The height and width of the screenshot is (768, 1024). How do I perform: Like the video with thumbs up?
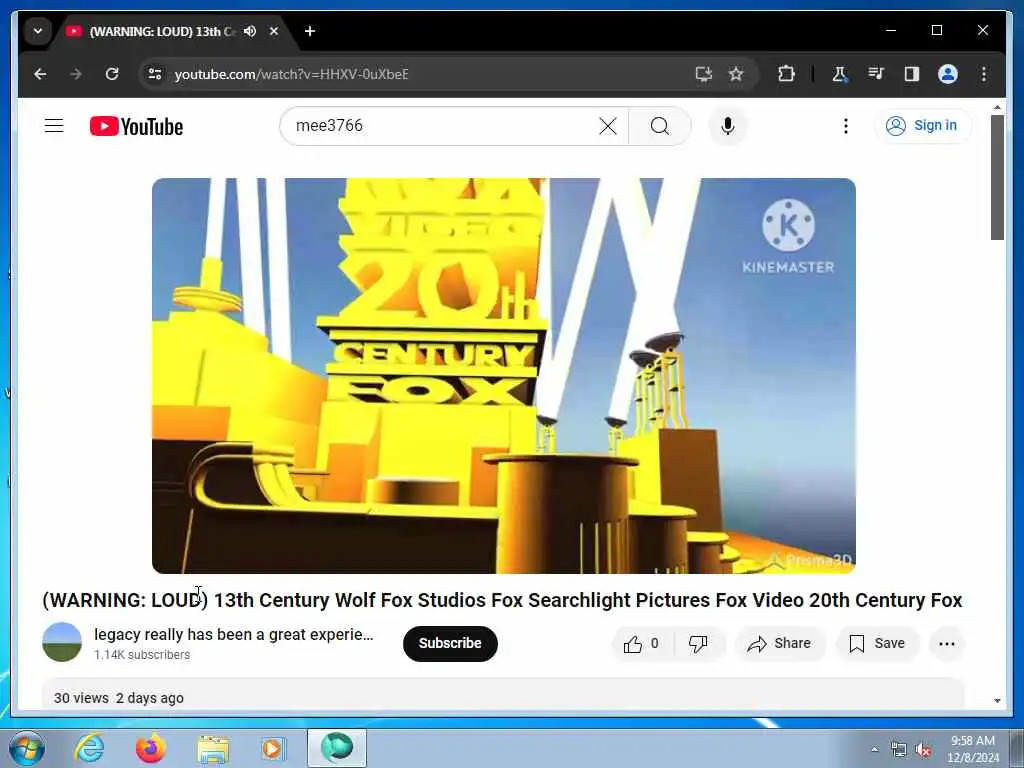pos(641,644)
